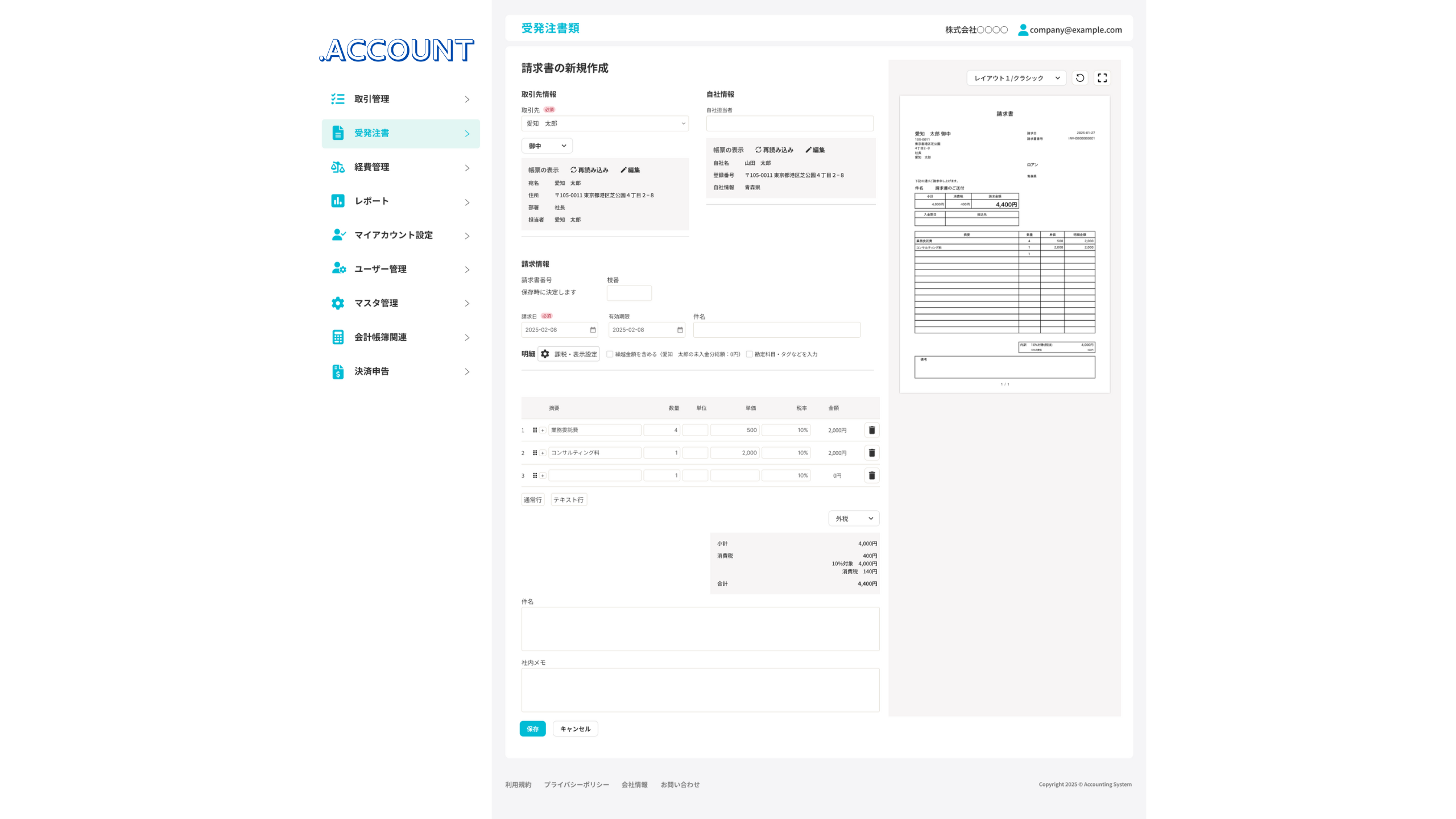
Task: Click the fullscreen preview icon
Action: [x=1102, y=78]
